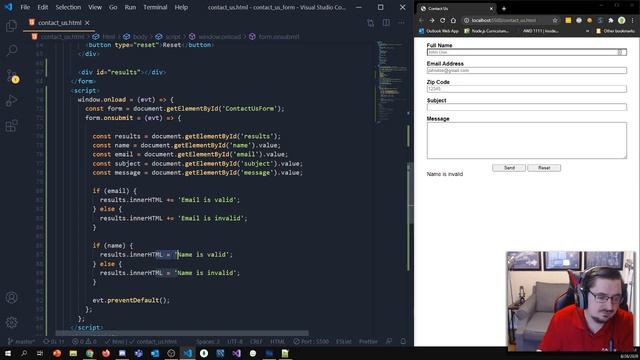Click the Open Changes icon in editor toolbar
Screen dimensions: 640x360
click(x=370, y=23)
